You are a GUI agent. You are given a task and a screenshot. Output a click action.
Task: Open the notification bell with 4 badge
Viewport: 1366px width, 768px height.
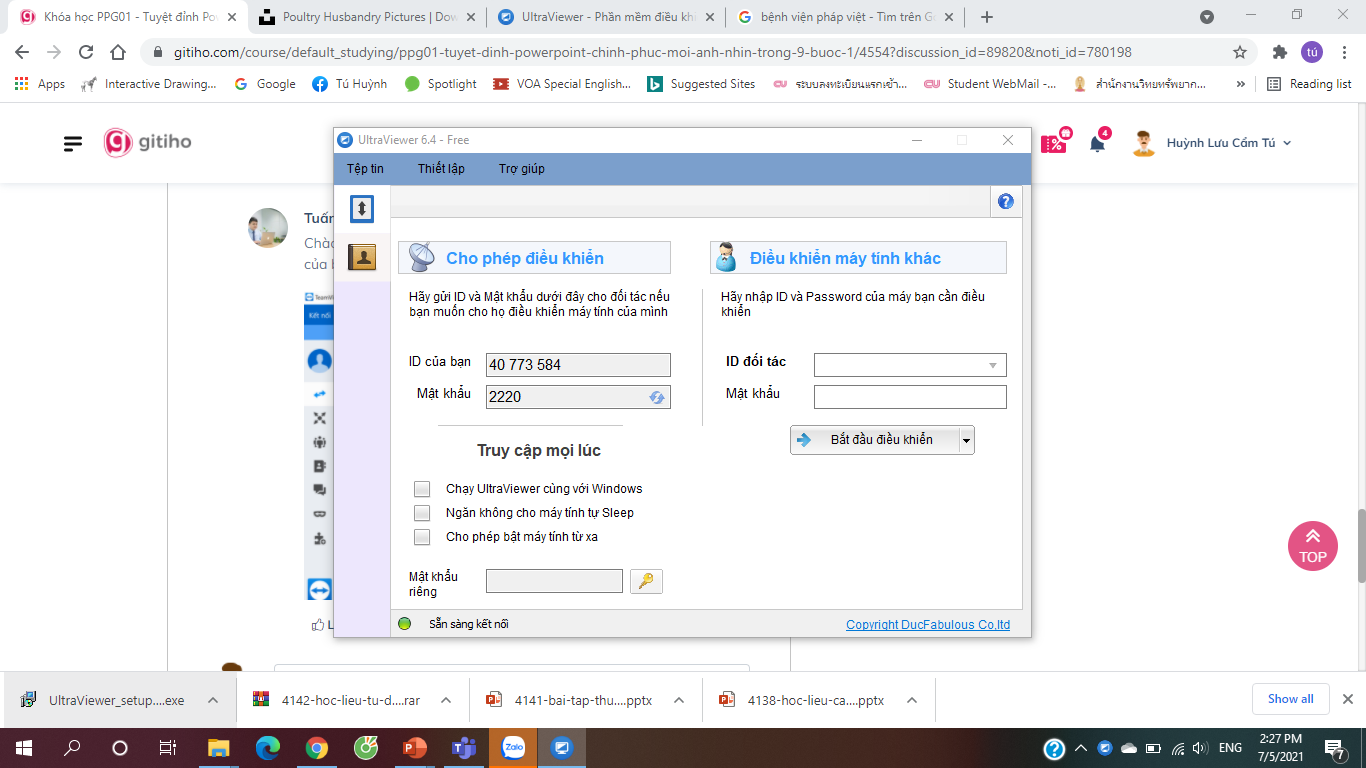tap(1097, 142)
